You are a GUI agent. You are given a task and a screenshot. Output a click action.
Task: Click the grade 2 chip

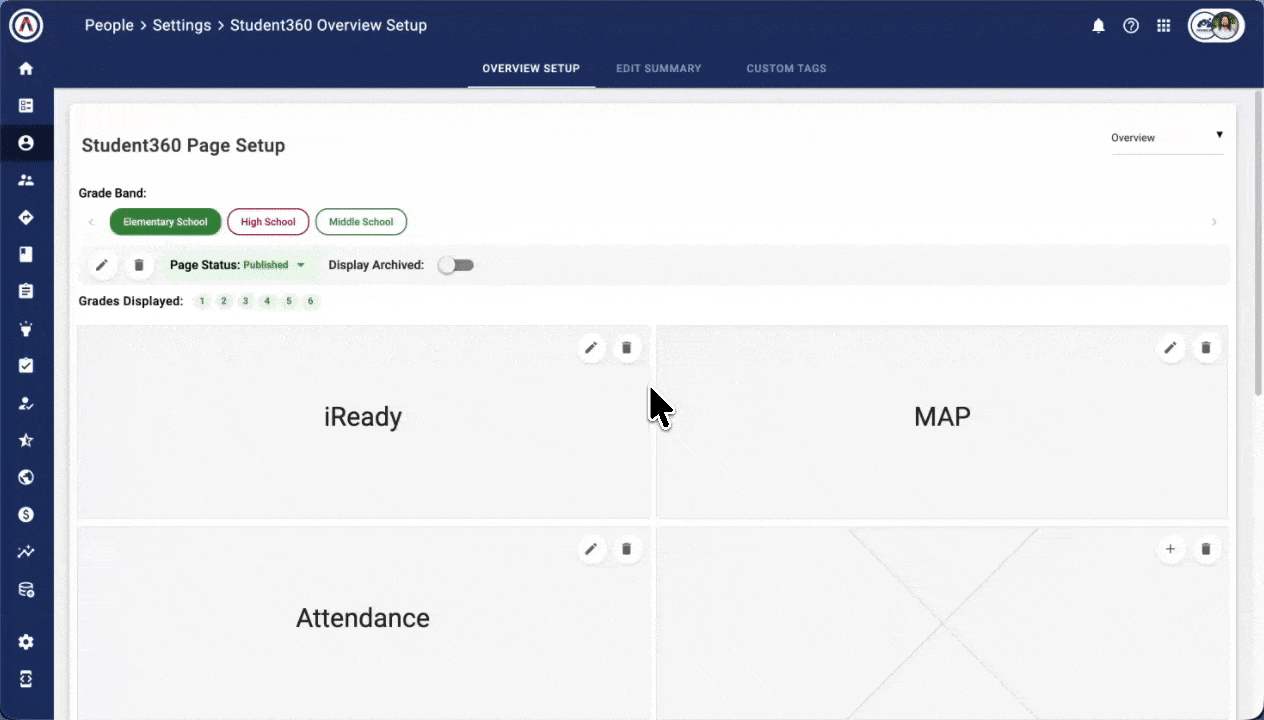[224, 301]
